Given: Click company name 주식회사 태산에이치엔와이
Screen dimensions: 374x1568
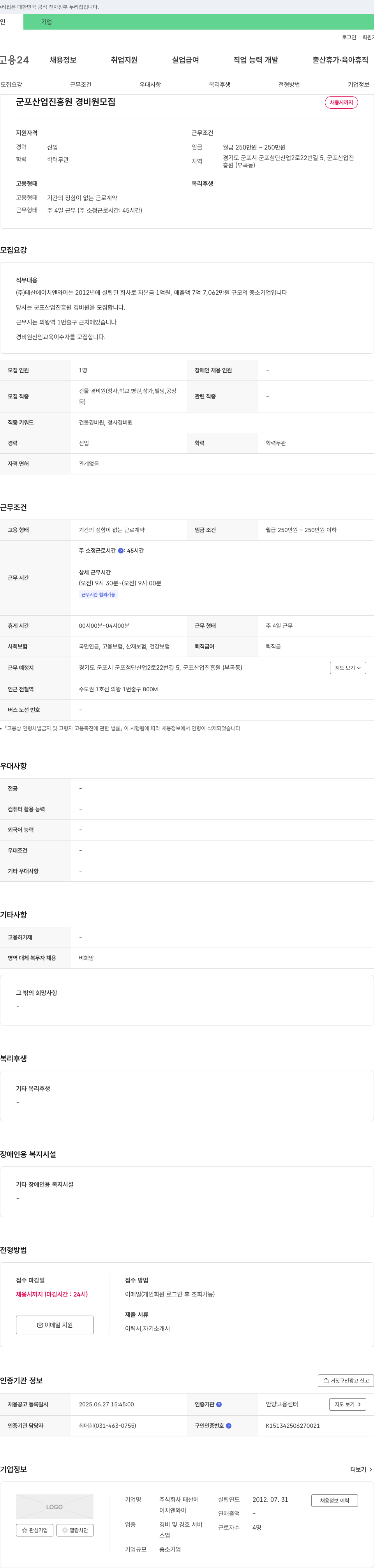Looking at the screenshot, I should (179, 1505).
